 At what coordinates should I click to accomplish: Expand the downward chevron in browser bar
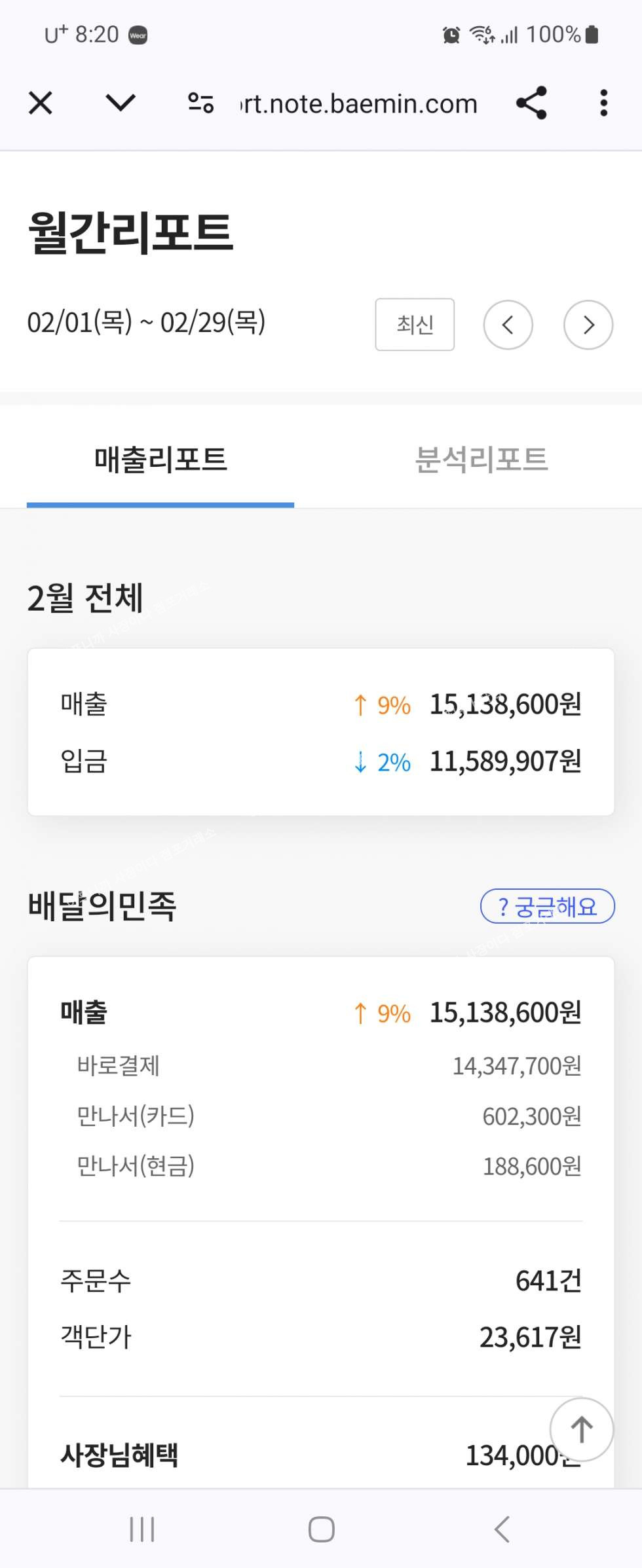[x=121, y=103]
